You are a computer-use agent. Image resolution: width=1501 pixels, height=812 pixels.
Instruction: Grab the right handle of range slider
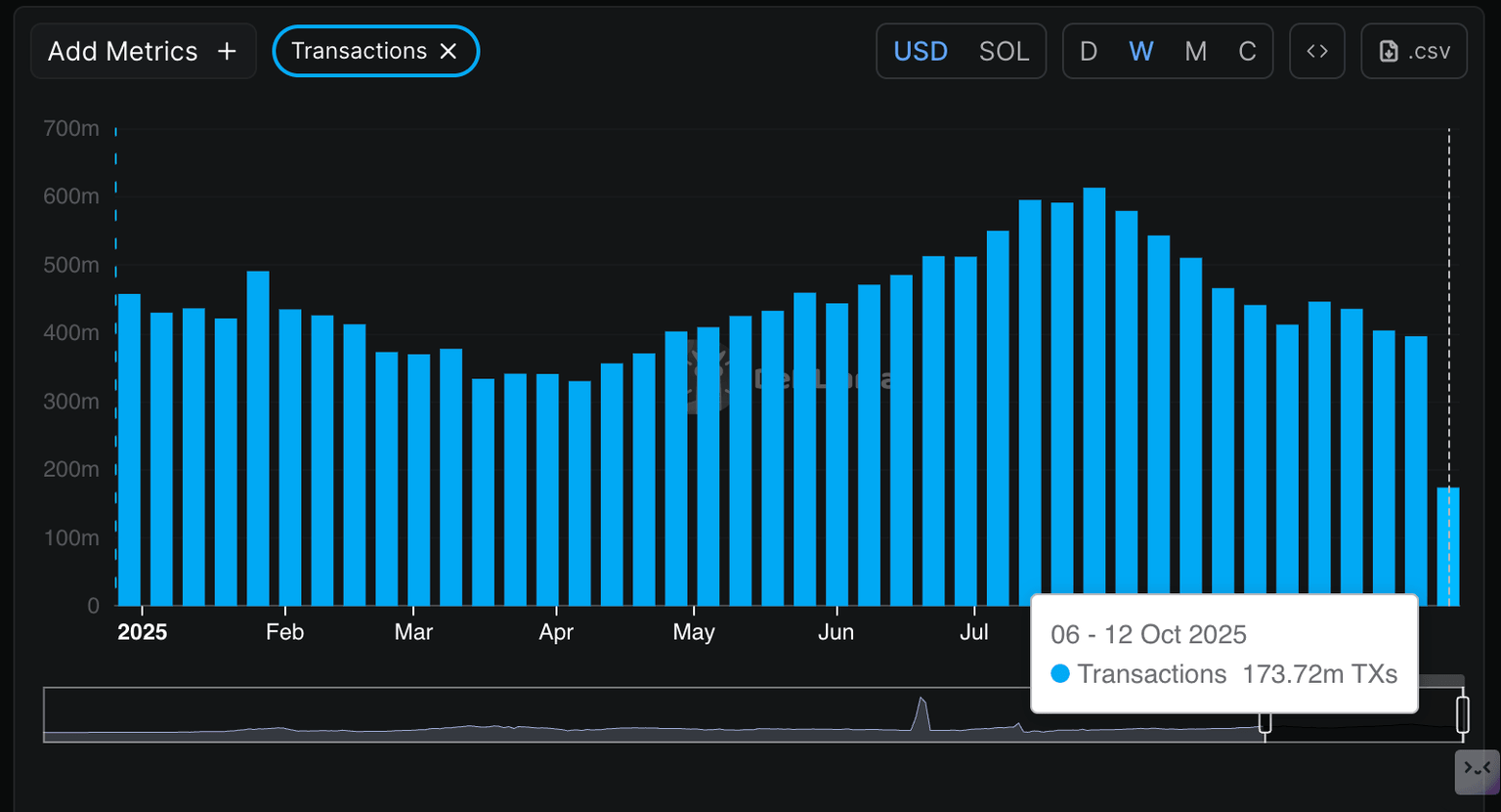point(1462,714)
